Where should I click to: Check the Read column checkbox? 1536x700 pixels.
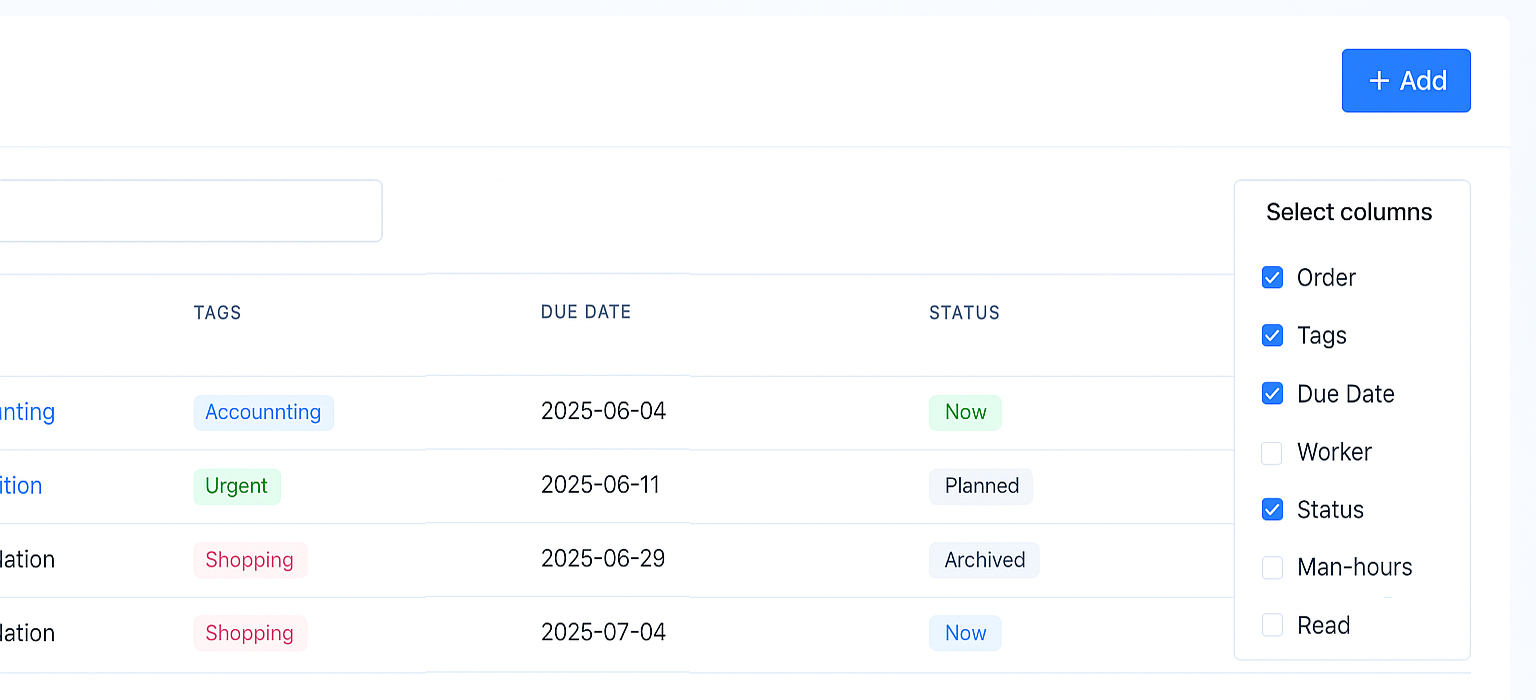point(1272,625)
